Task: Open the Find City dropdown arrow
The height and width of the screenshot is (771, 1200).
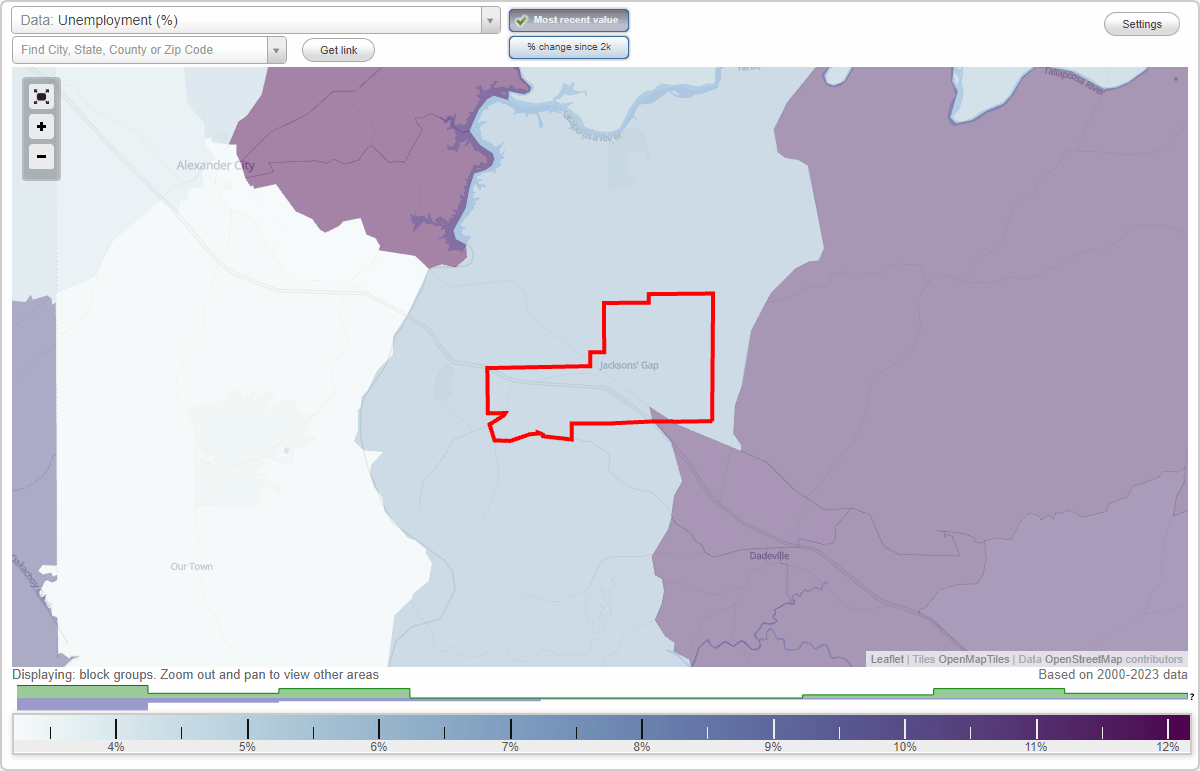Action: pyautogui.click(x=277, y=49)
